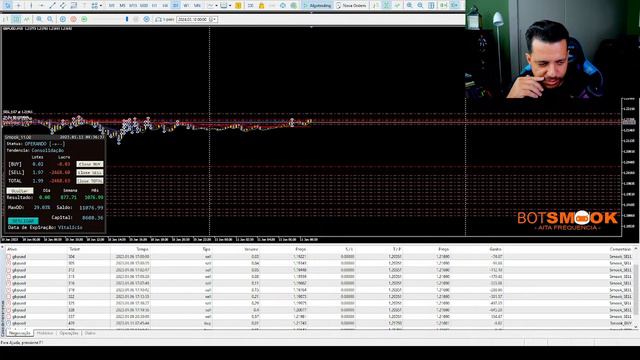The image size is (640, 360).
Task: Open the tester date dropdown arrow
Action: click(215, 19)
